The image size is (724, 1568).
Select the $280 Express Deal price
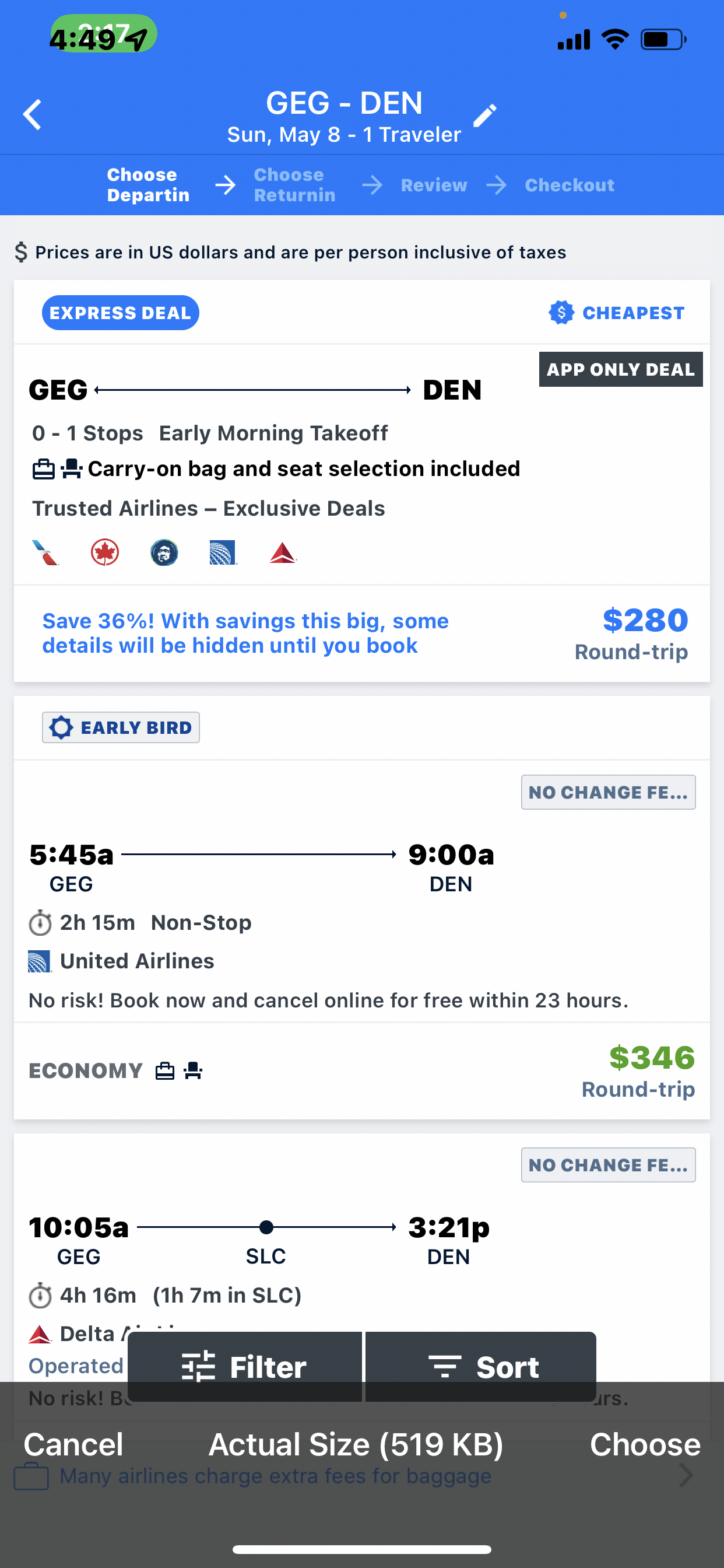645,621
